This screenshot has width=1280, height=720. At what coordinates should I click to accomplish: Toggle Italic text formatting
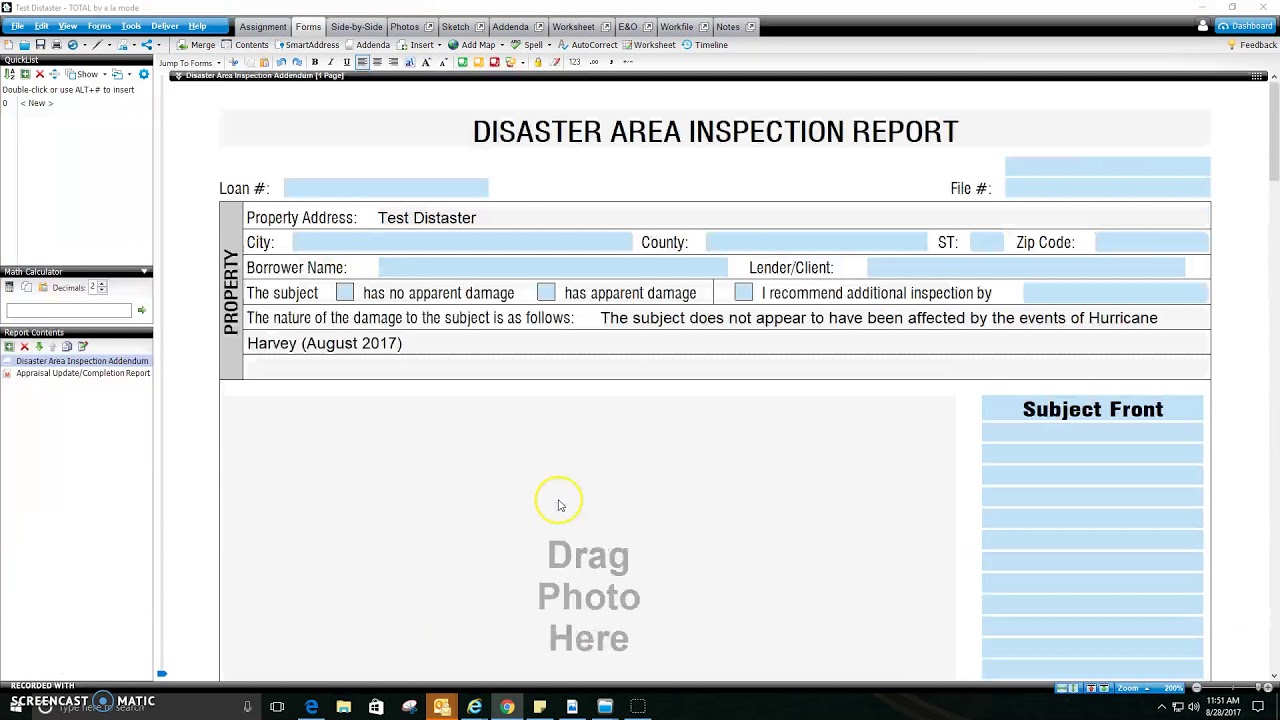pyautogui.click(x=331, y=62)
